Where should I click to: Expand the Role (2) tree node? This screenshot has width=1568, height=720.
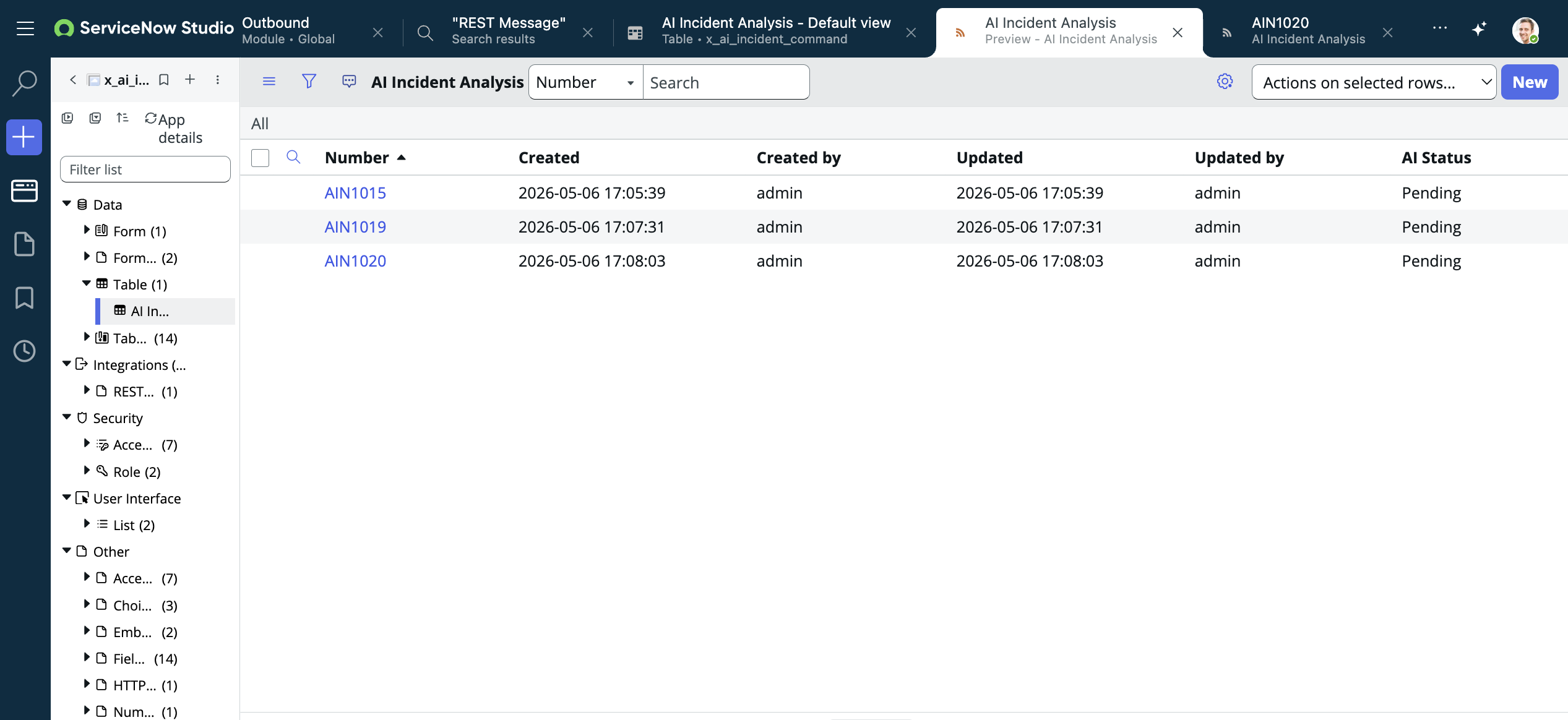87,470
